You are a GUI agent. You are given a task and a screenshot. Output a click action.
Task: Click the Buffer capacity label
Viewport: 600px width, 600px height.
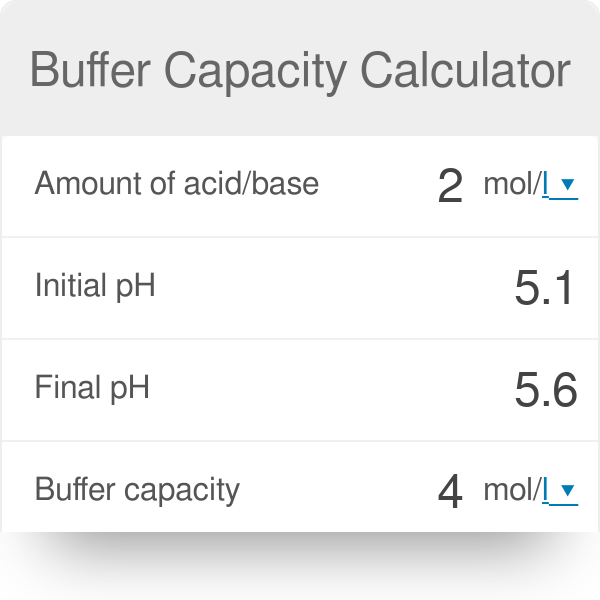(x=137, y=489)
